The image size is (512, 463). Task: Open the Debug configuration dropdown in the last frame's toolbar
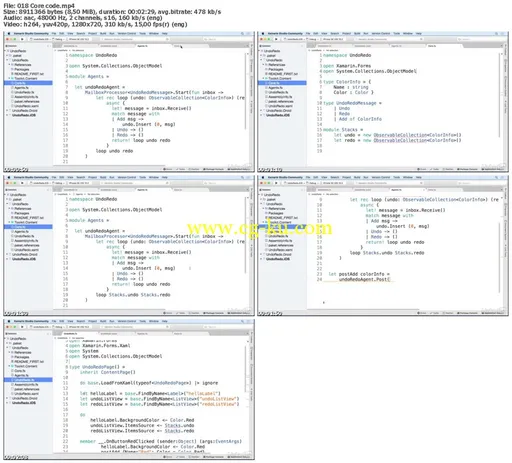pyautogui.click(x=59, y=327)
